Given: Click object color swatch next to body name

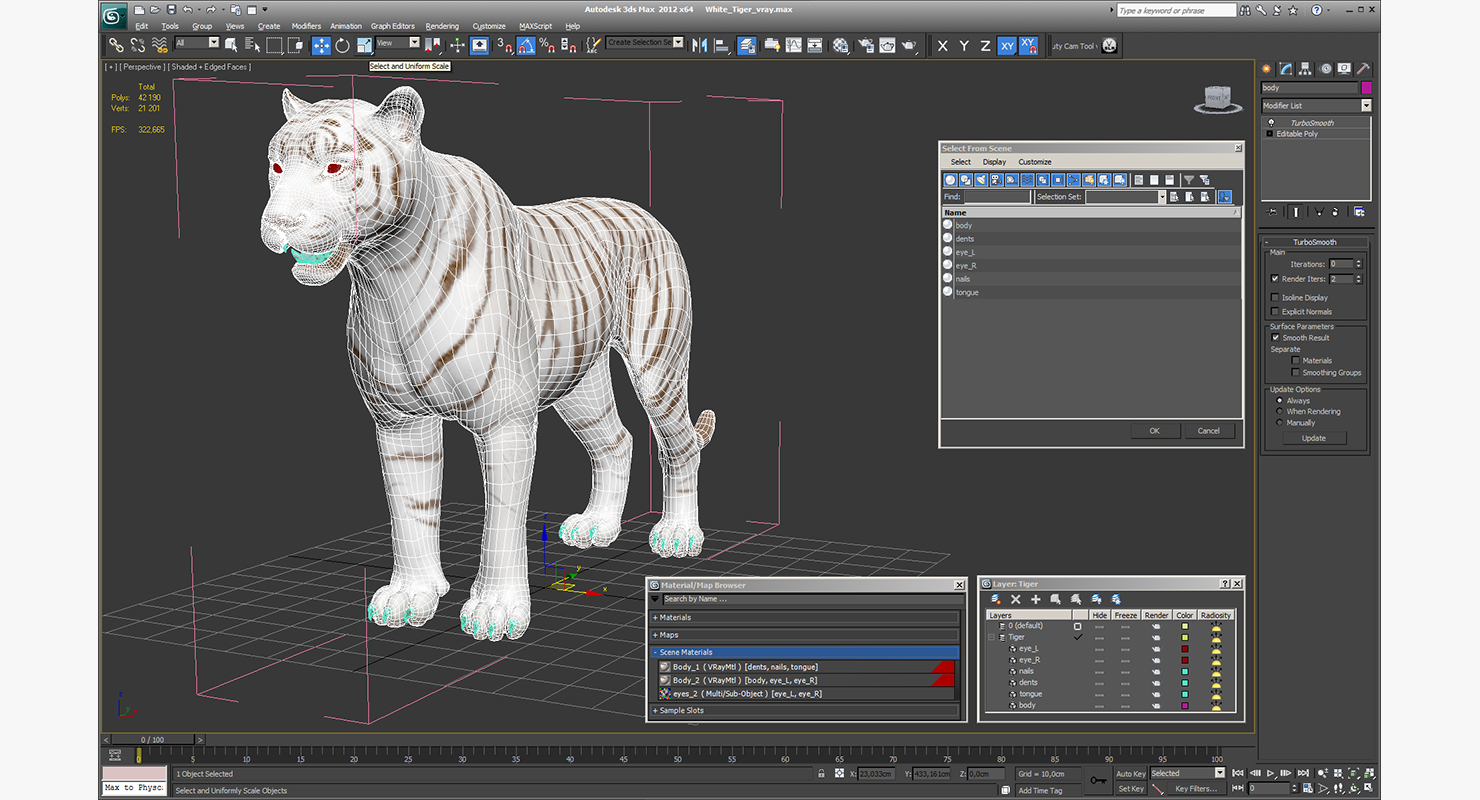Looking at the screenshot, I should coord(1366,88).
